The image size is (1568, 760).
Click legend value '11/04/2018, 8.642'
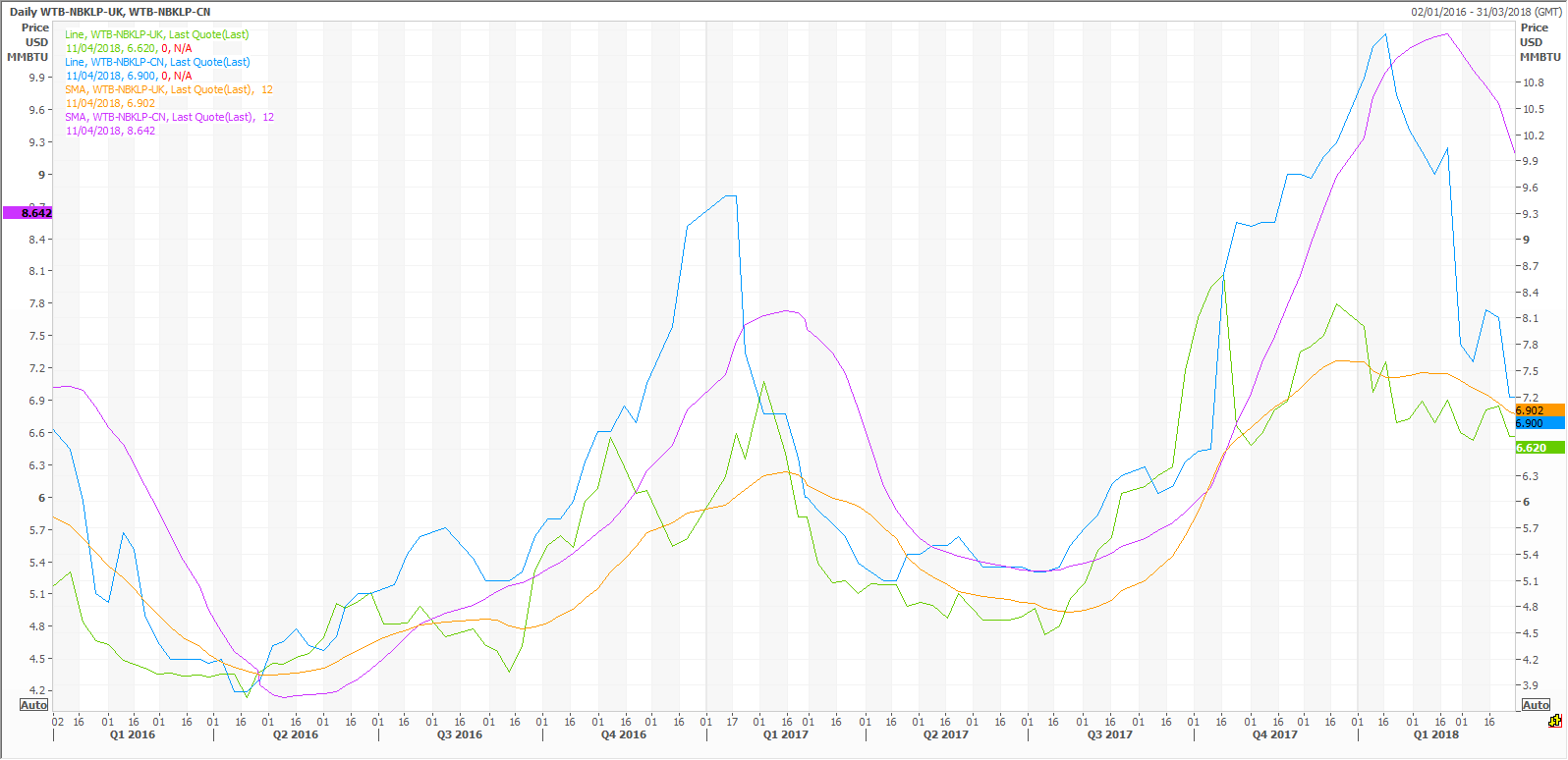tap(110, 131)
